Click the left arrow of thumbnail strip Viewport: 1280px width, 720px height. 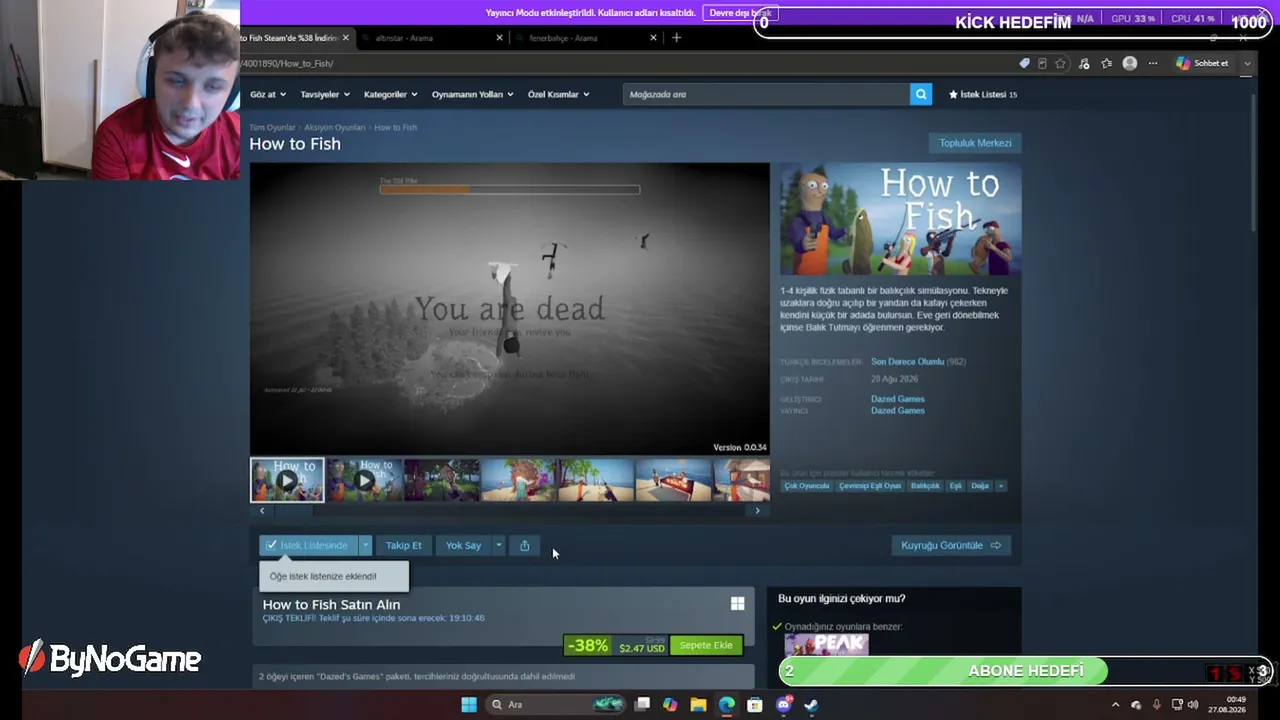pos(262,511)
